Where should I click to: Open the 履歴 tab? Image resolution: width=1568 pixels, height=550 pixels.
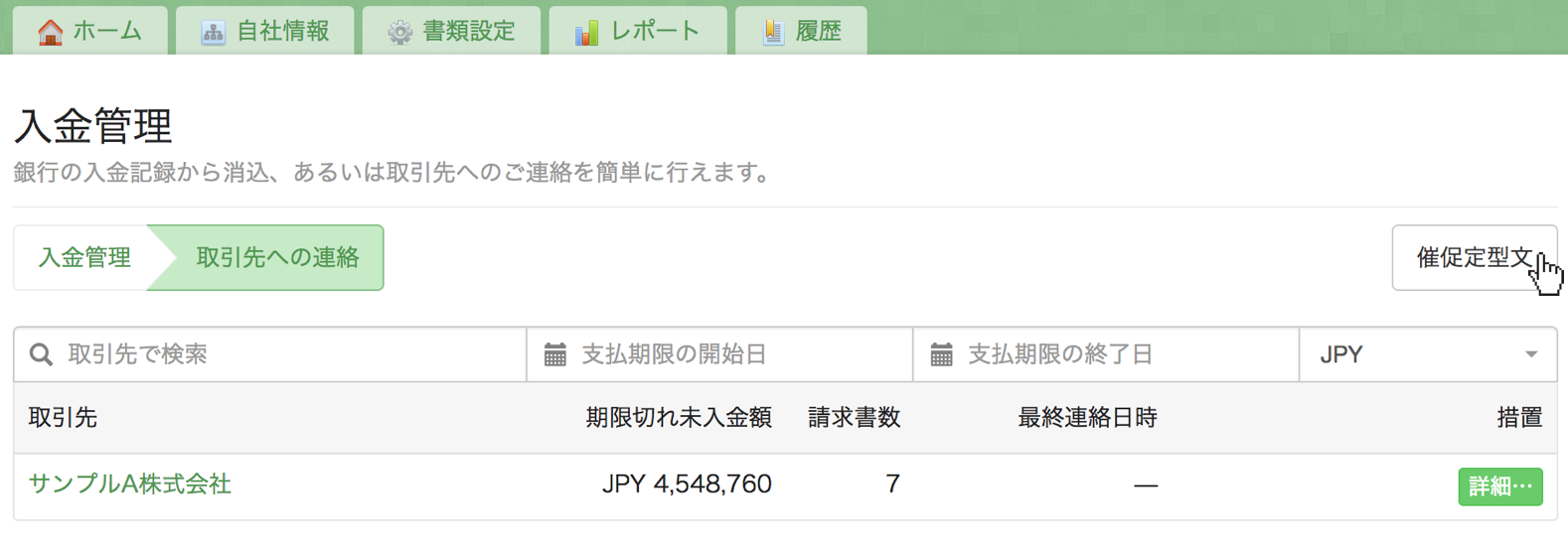coord(801,31)
